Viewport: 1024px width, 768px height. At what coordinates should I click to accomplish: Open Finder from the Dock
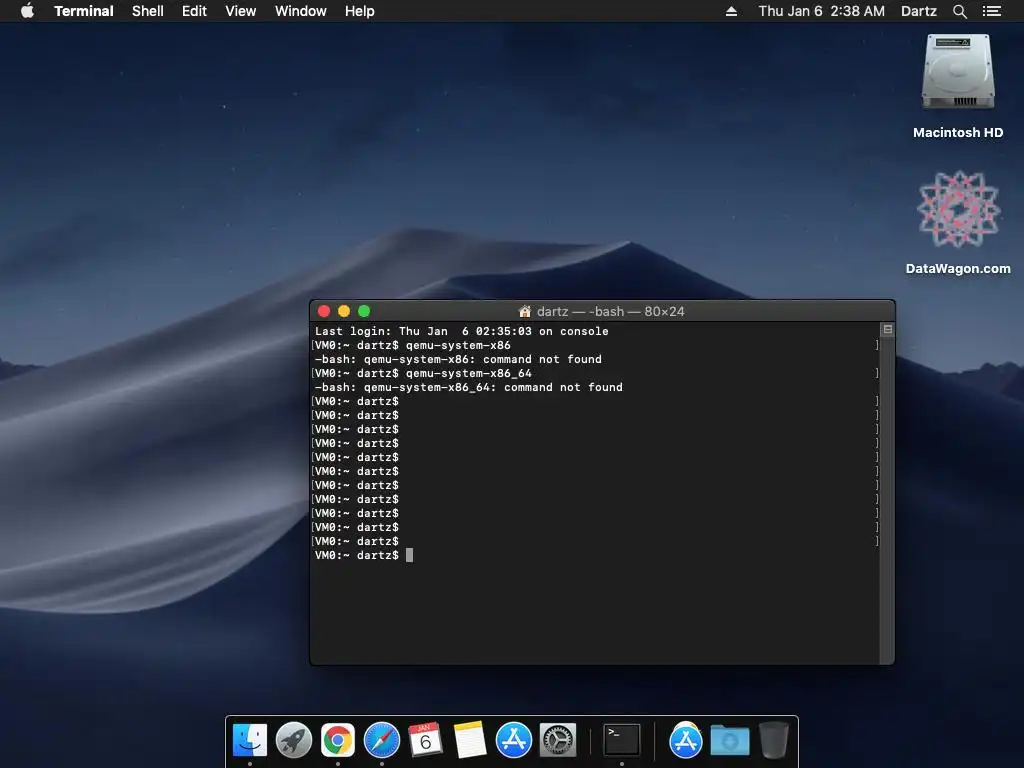point(250,741)
